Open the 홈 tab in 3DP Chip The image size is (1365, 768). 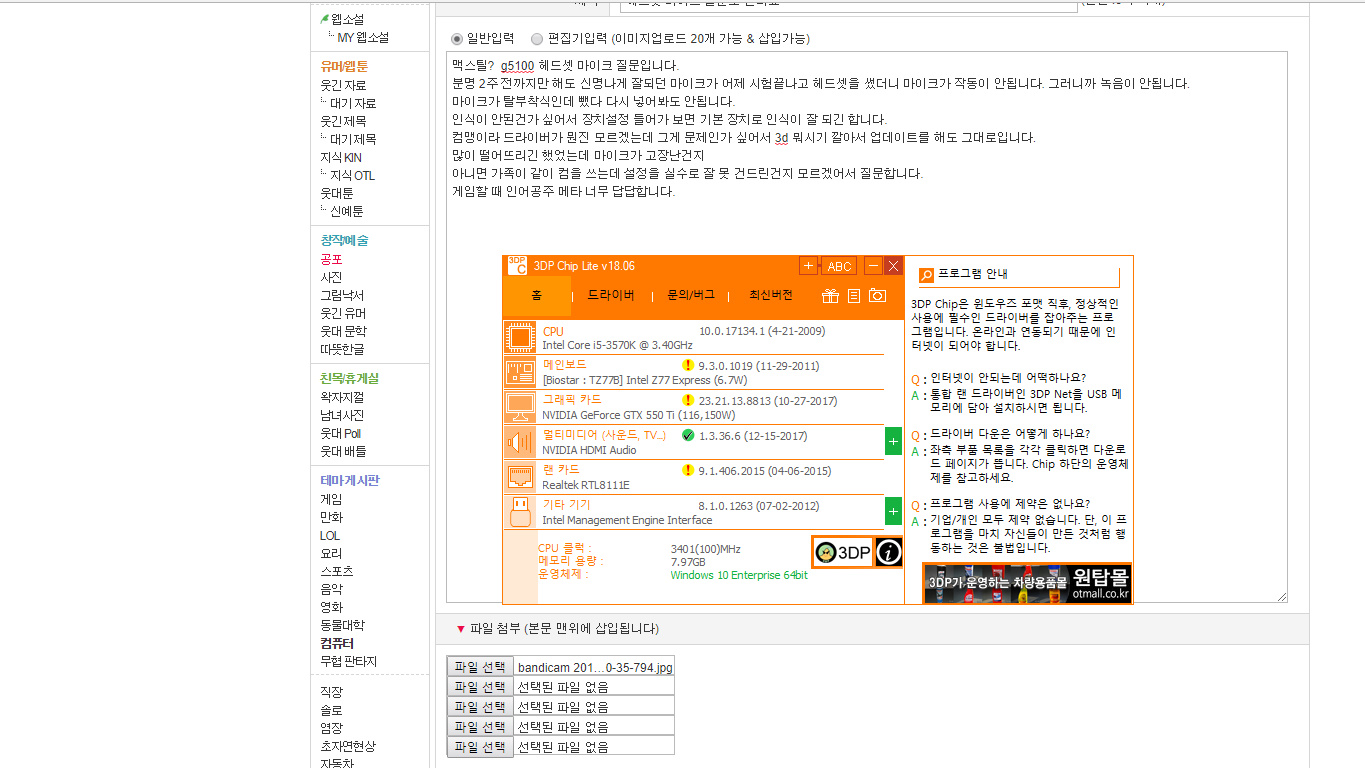click(537, 296)
